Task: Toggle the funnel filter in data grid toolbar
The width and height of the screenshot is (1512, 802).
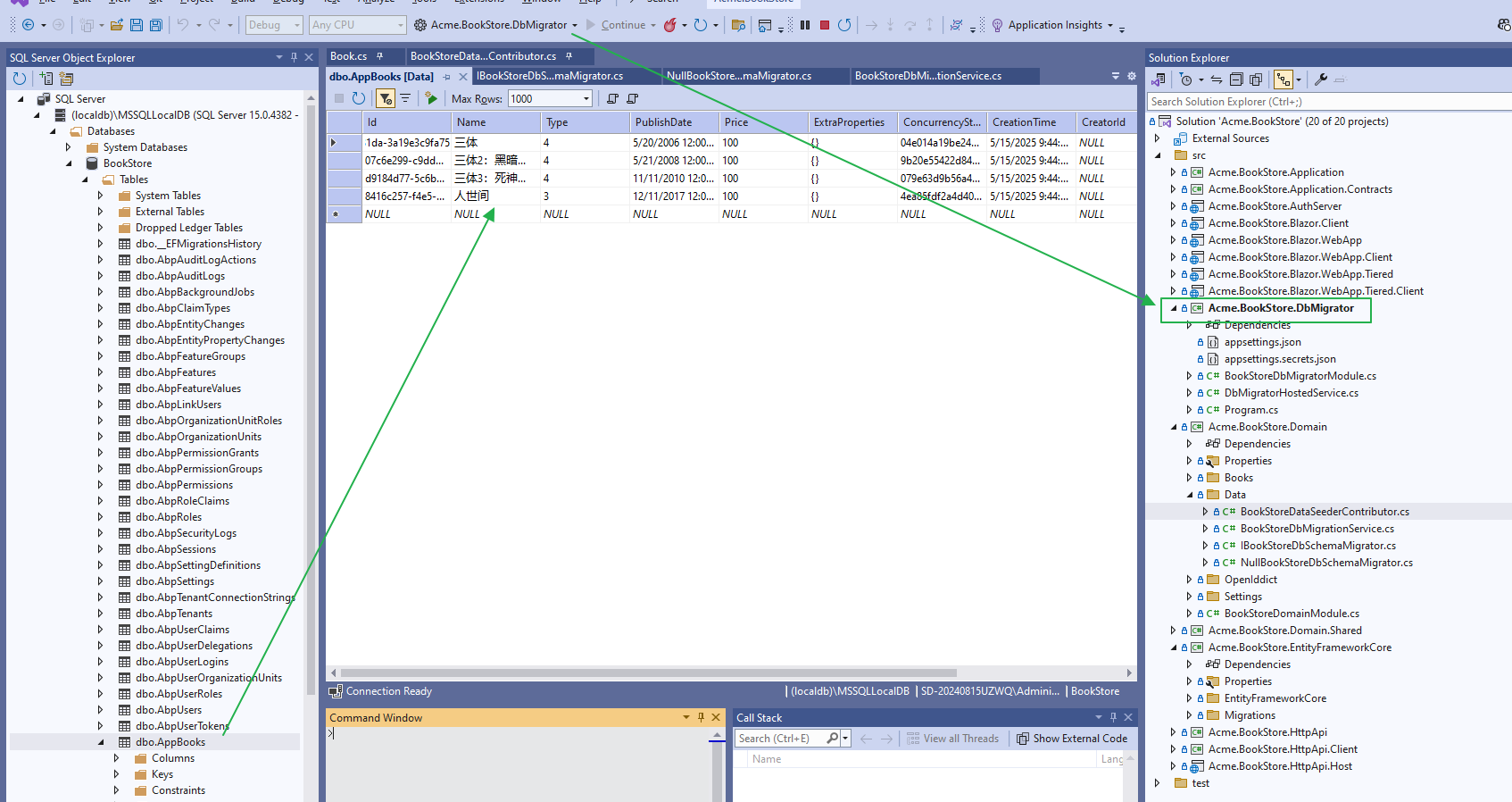Action: 386,98
